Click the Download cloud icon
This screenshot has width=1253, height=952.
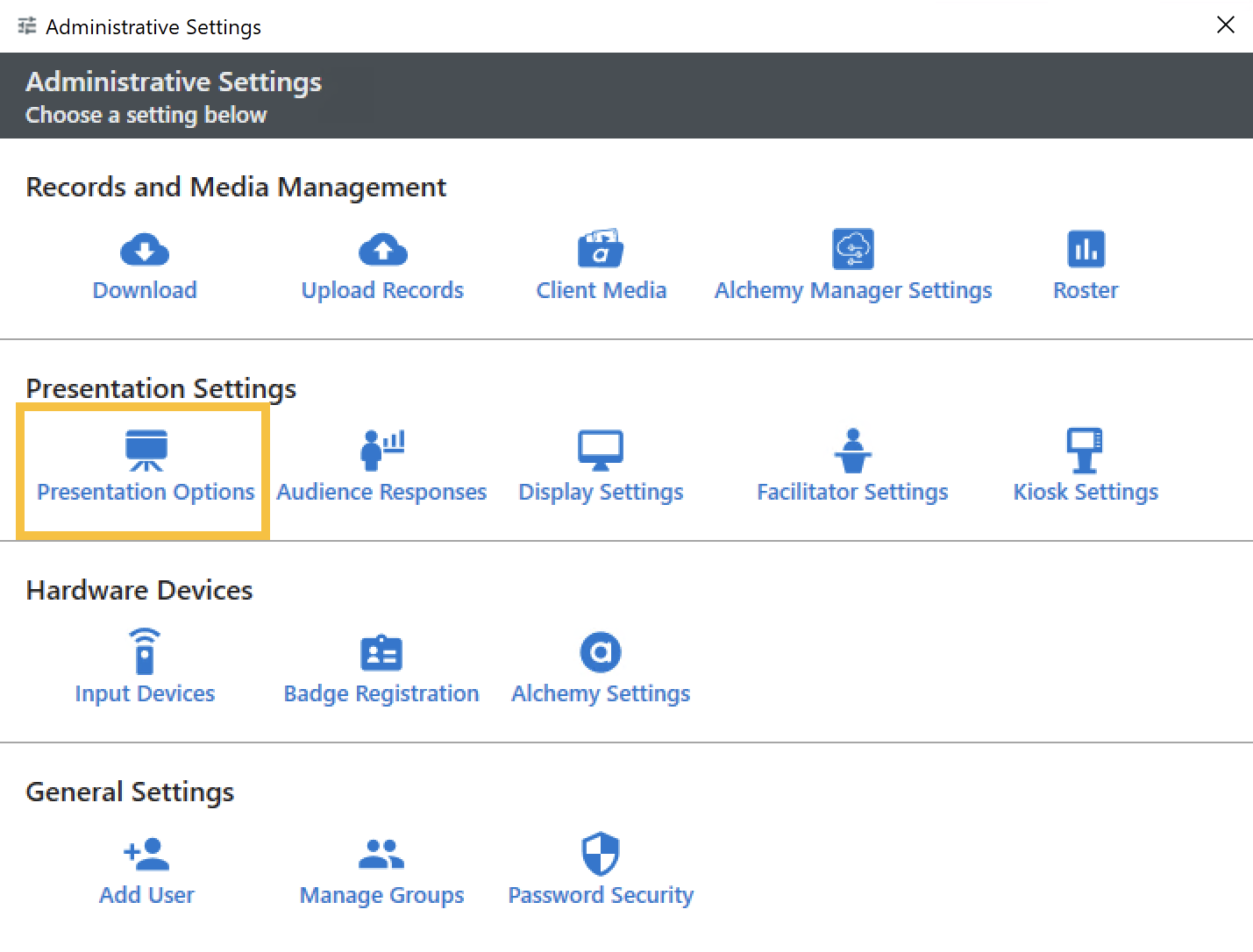point(145,250)
